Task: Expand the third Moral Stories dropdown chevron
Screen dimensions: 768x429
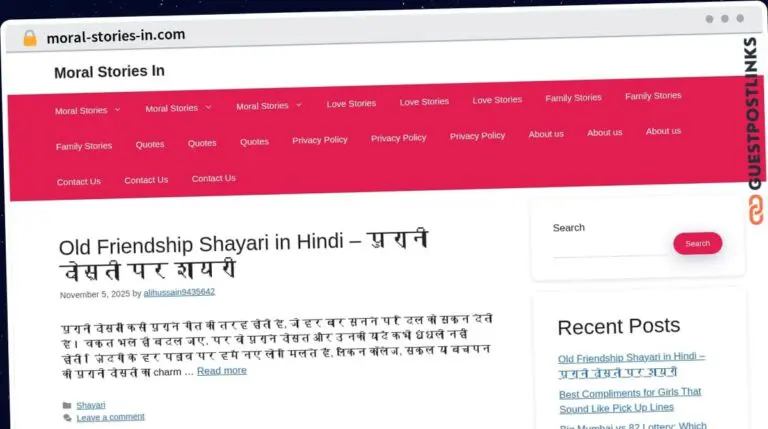Action: click(299, 105)
